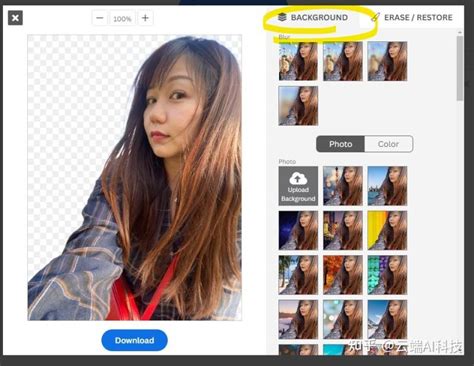Image resolution: width=474 pixels, height=366 pixels.
Task: Click the Upload Background tile
Action: coord(298,186)
